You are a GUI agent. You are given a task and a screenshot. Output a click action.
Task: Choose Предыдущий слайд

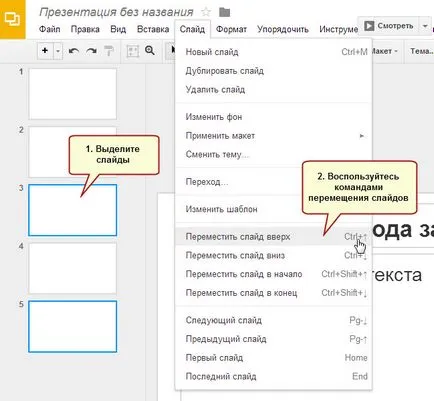point(273,339)
